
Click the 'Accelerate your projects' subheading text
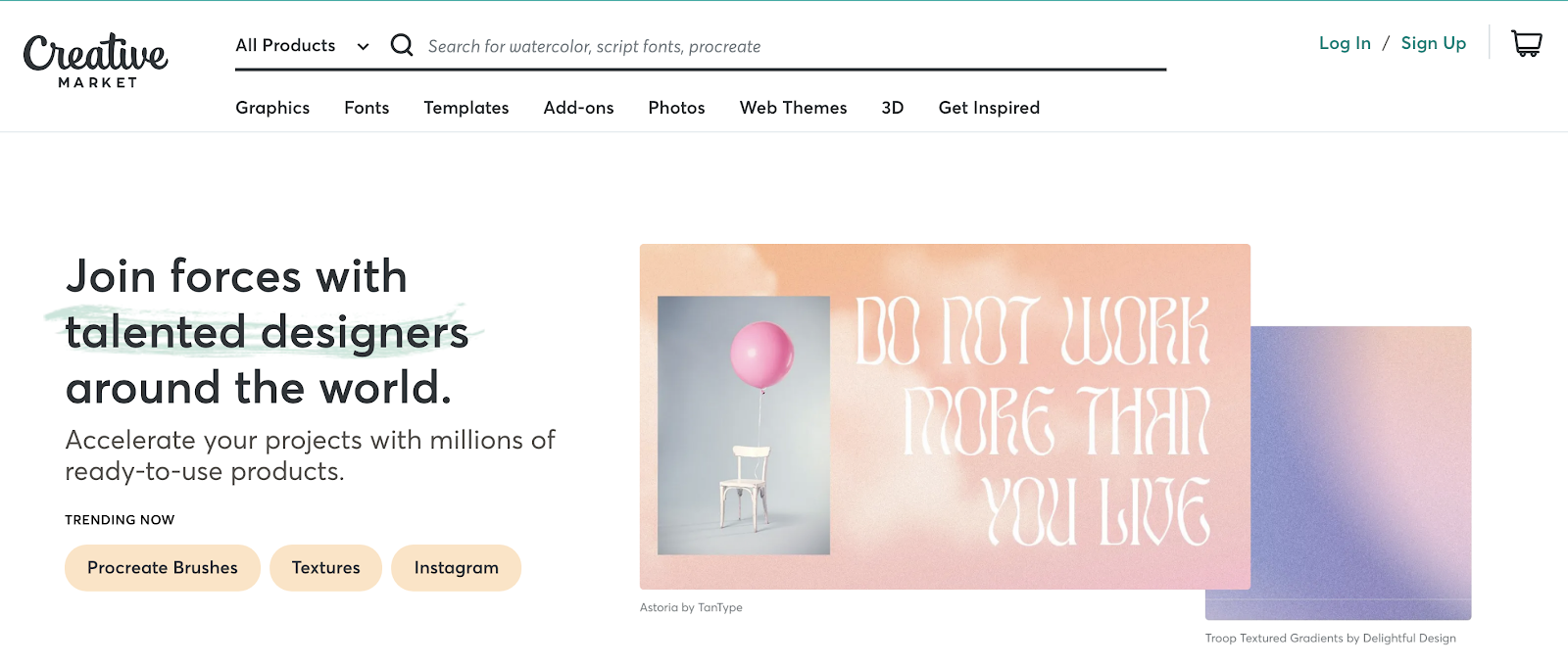point(310,455)
